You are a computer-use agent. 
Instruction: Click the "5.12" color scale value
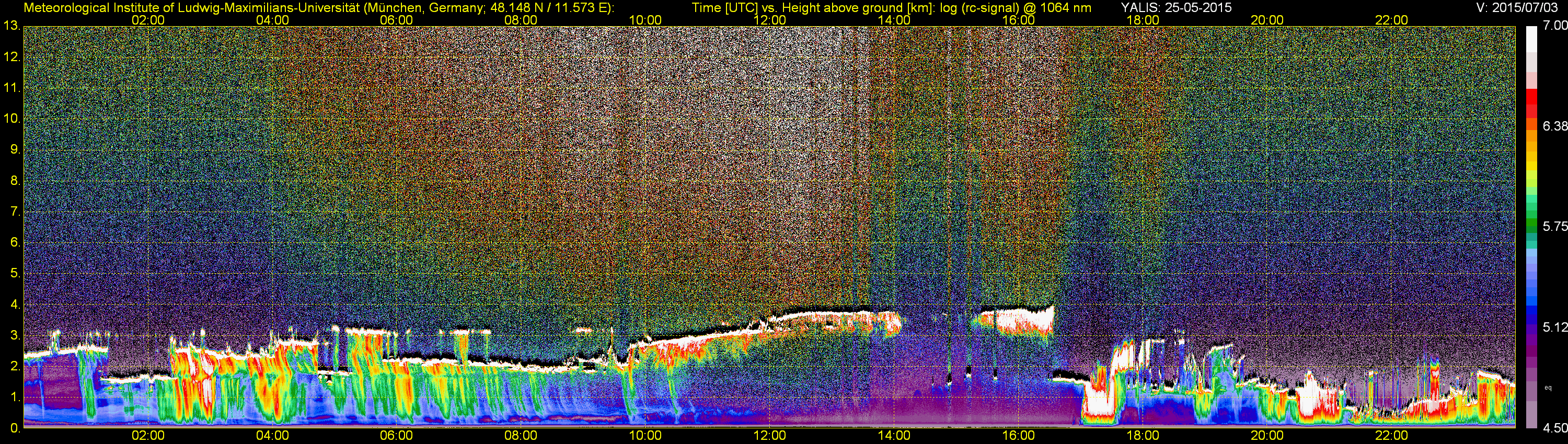[1555, 327]
